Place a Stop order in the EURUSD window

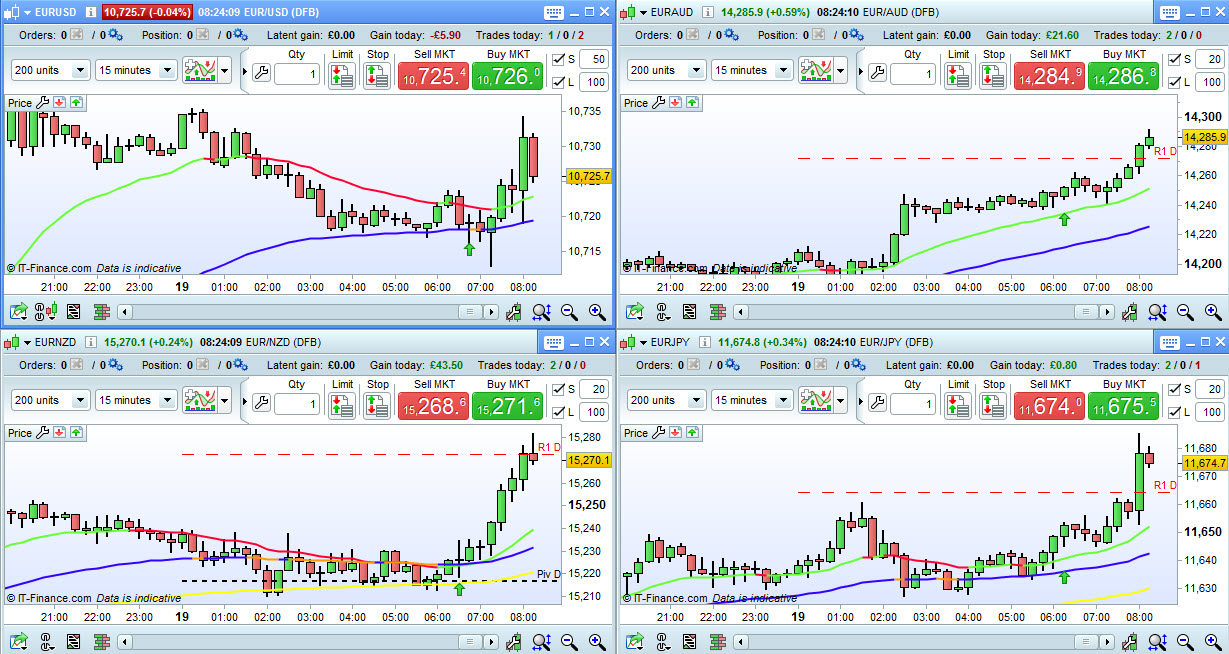(x=377, y=76)
